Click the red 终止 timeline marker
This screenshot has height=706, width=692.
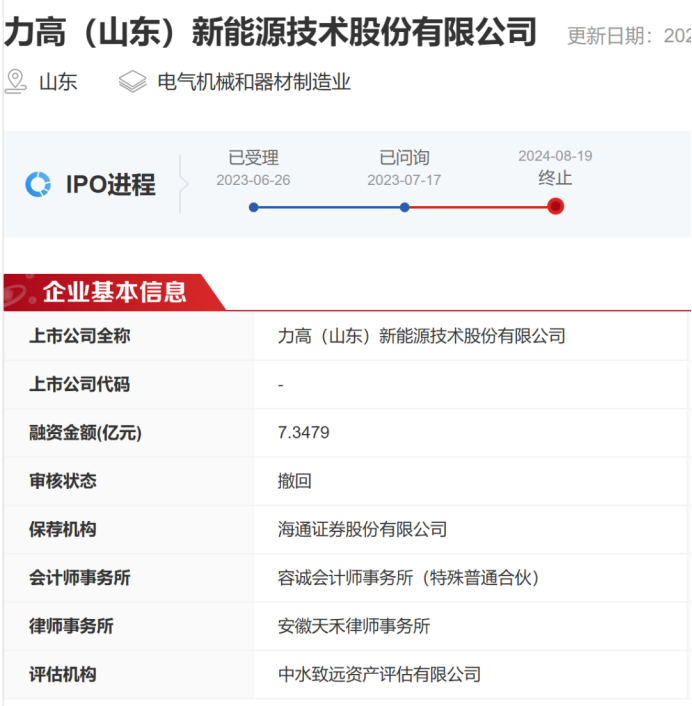(x=556, y=207)
